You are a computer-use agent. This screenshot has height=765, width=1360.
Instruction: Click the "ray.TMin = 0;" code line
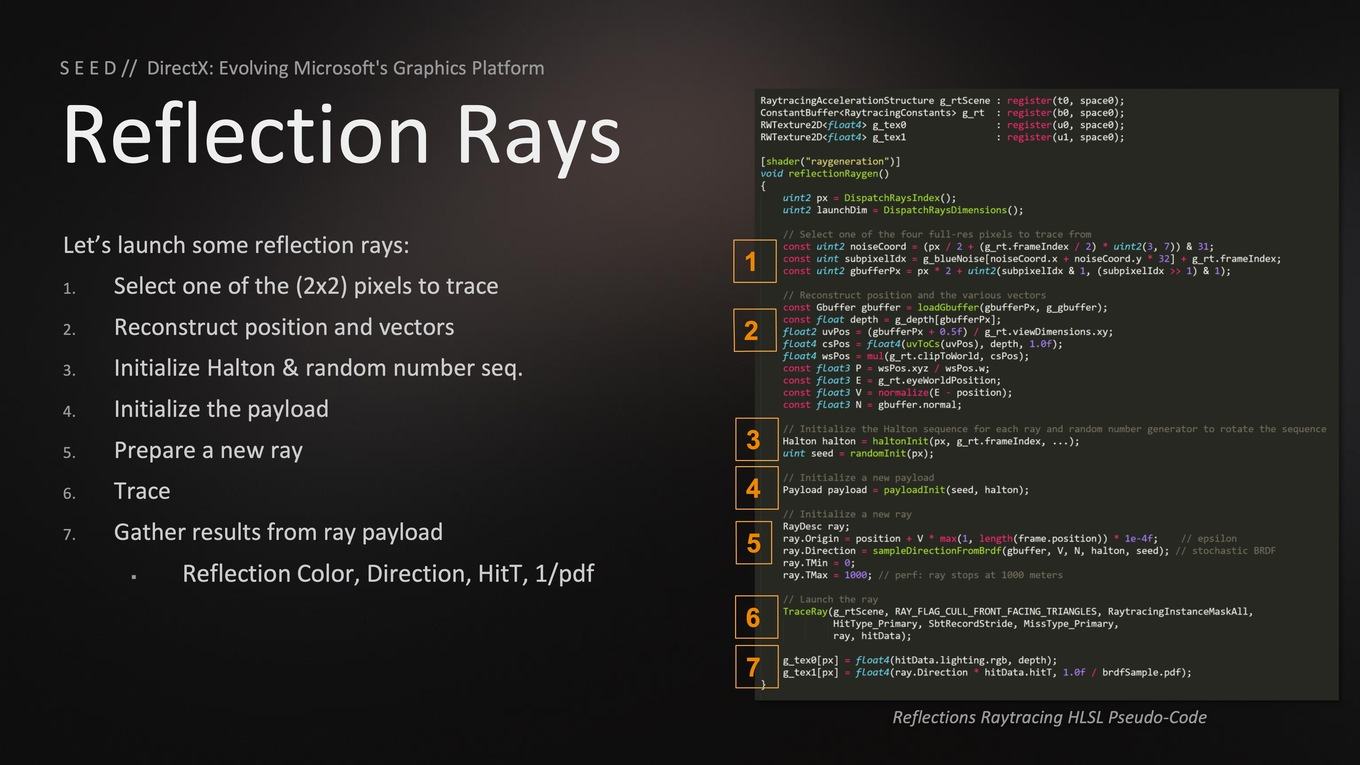819,563
